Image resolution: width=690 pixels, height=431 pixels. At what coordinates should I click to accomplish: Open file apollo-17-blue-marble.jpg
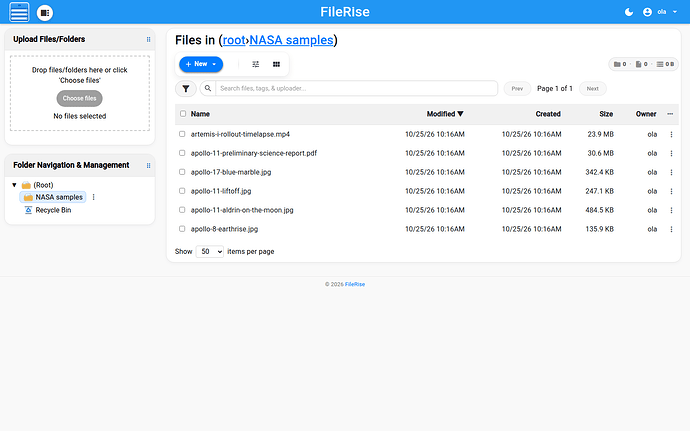coord(231,172)
